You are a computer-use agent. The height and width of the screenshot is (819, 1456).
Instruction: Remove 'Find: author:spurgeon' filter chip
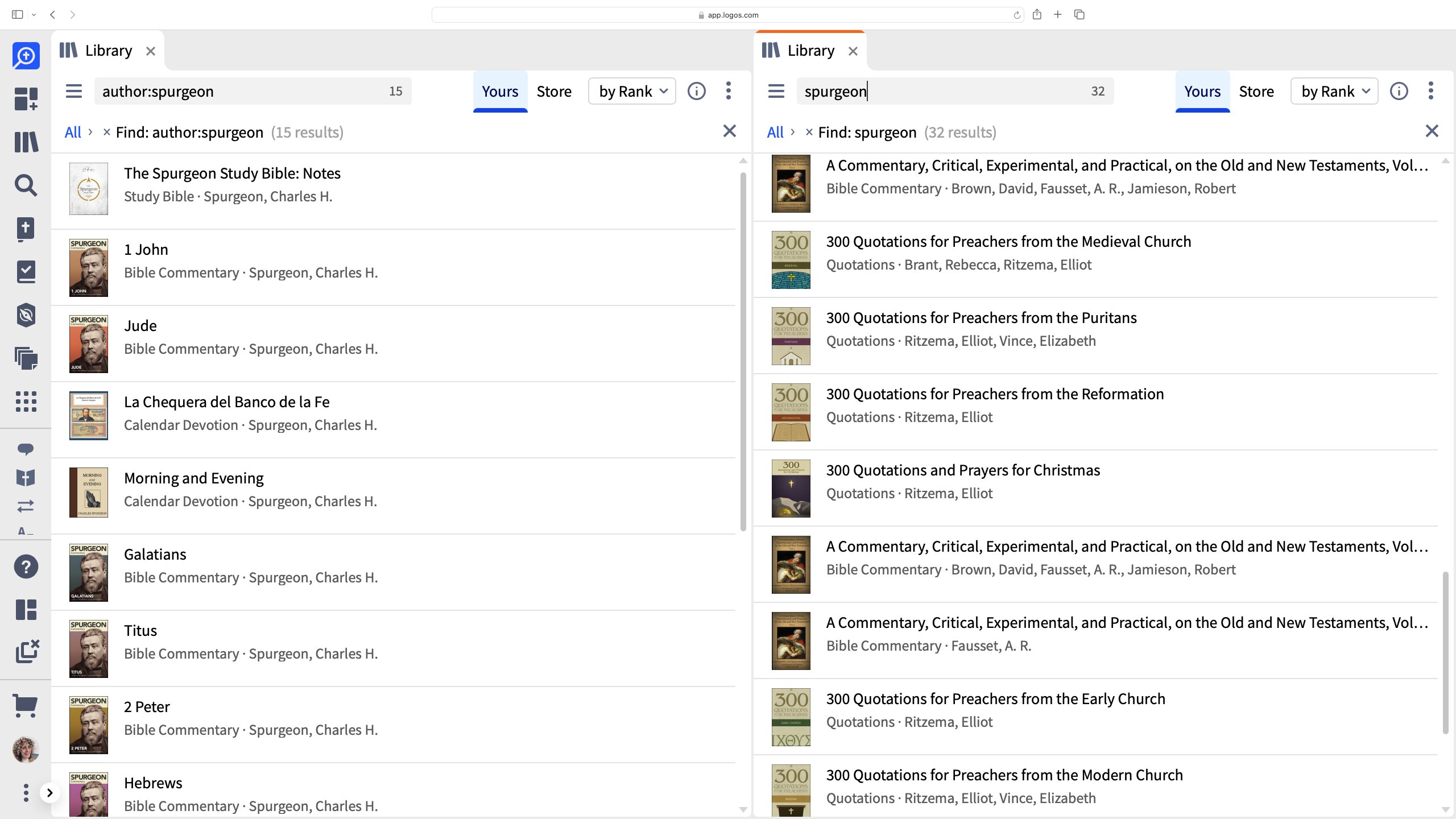click(x=106, y=132)
